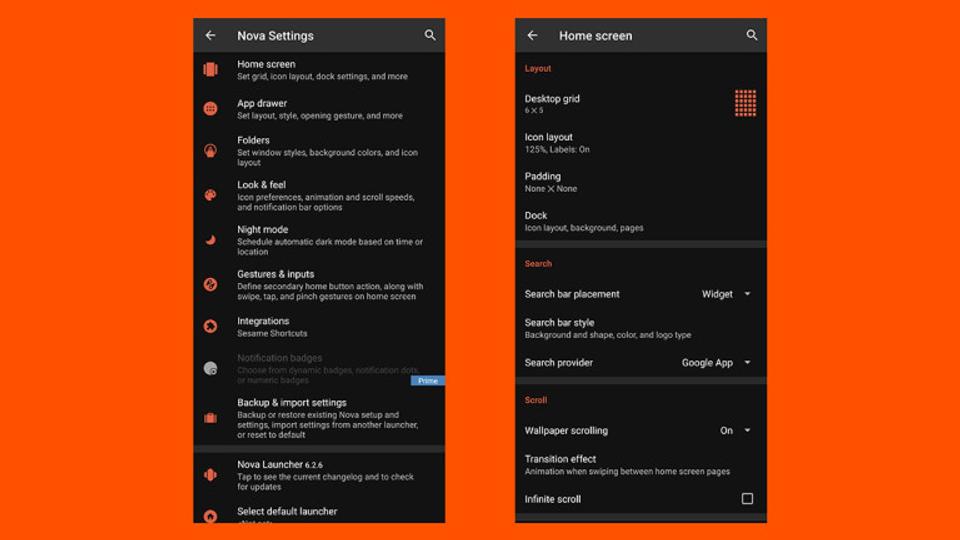Click the Home screen title in header

point(595,36)
